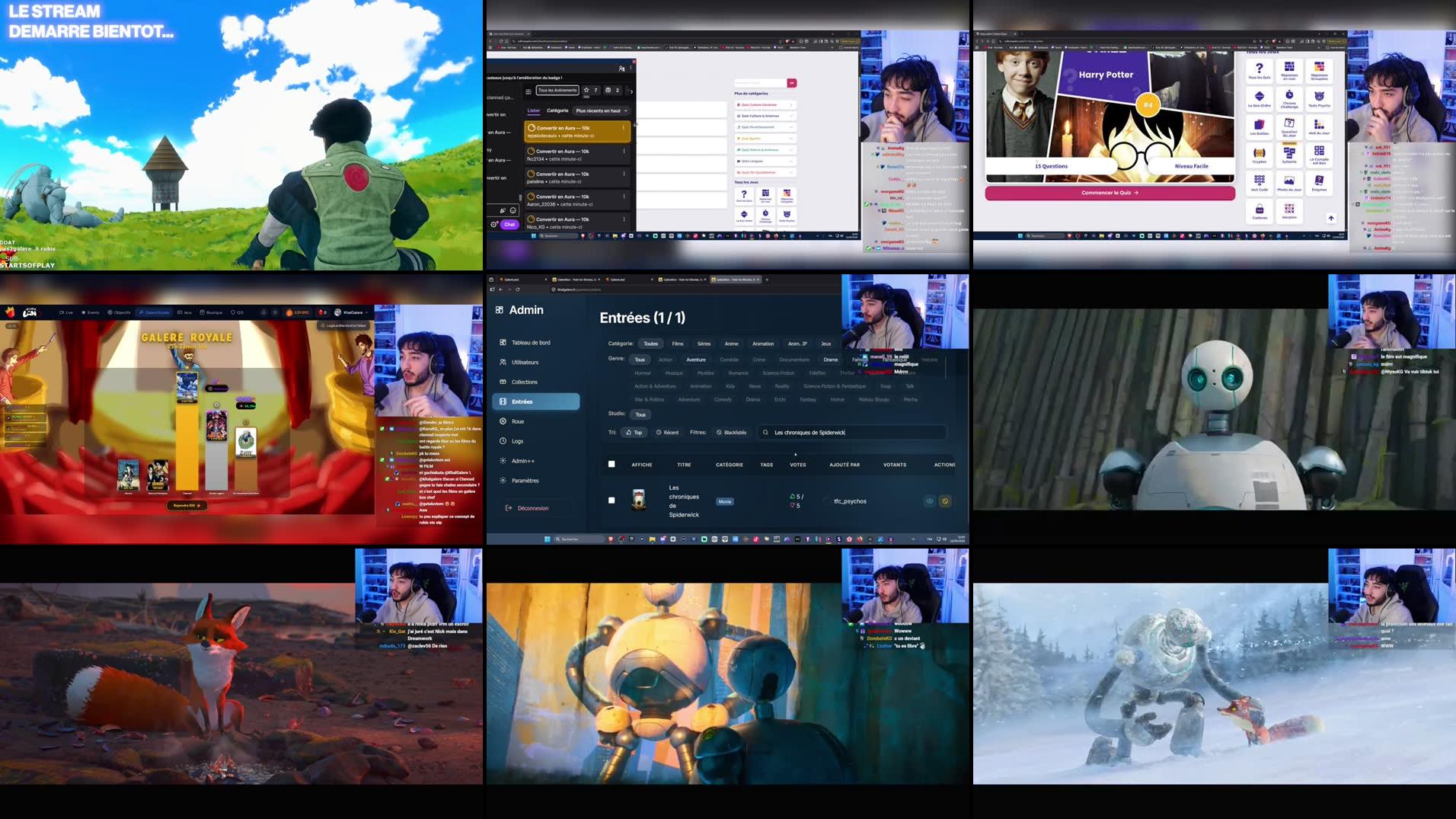This screenshot has width=1456, height=819.
Task: Check the checkbox beside Les chroniques de Spiderwick
Action: click(x=611, y=501)
